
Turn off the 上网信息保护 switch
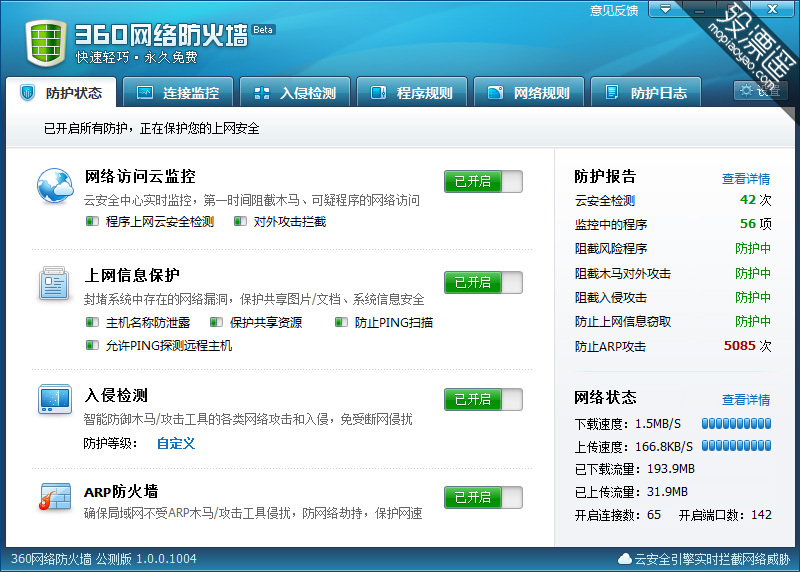click(x=483, y=282)
